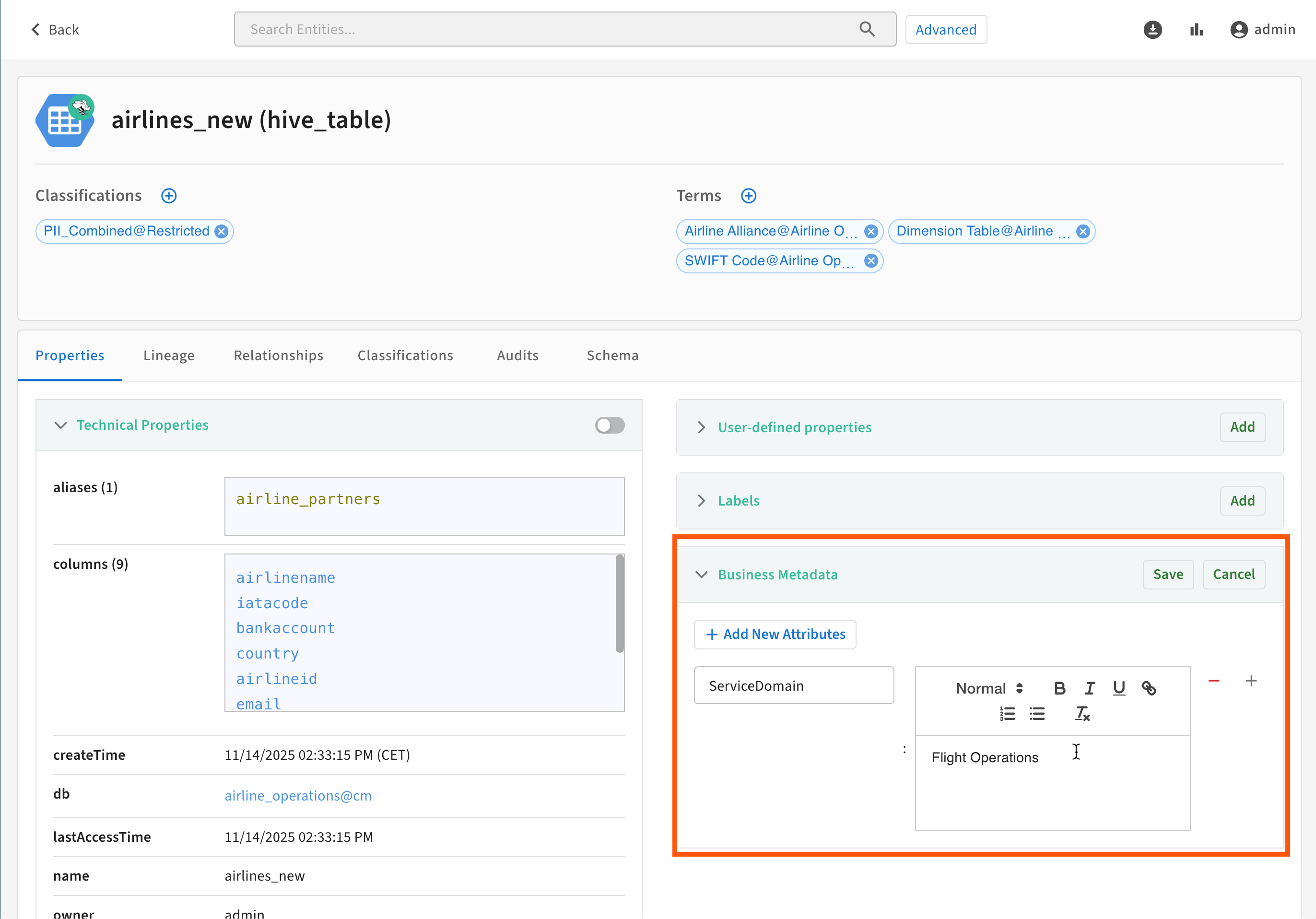Open the statistics bar chart icon
The image size is (1316, 919).
pyautogui.click(x=1196, y=30)
